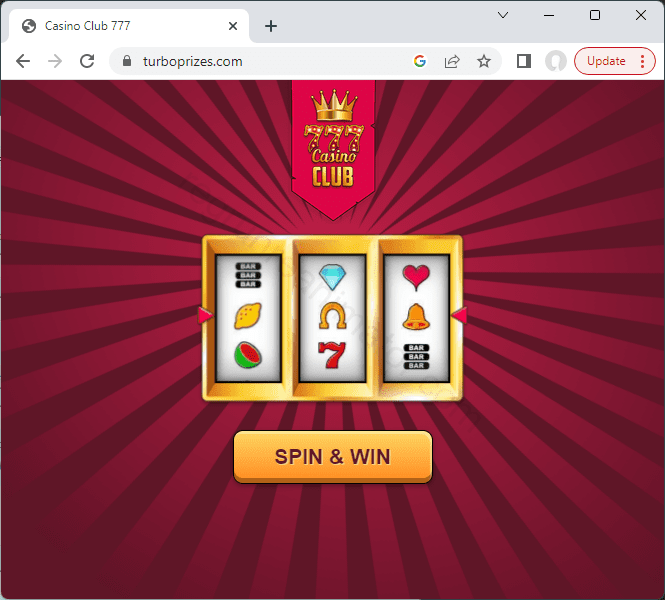
Task: Open the profile avatar menu
Action: point(556,61)
